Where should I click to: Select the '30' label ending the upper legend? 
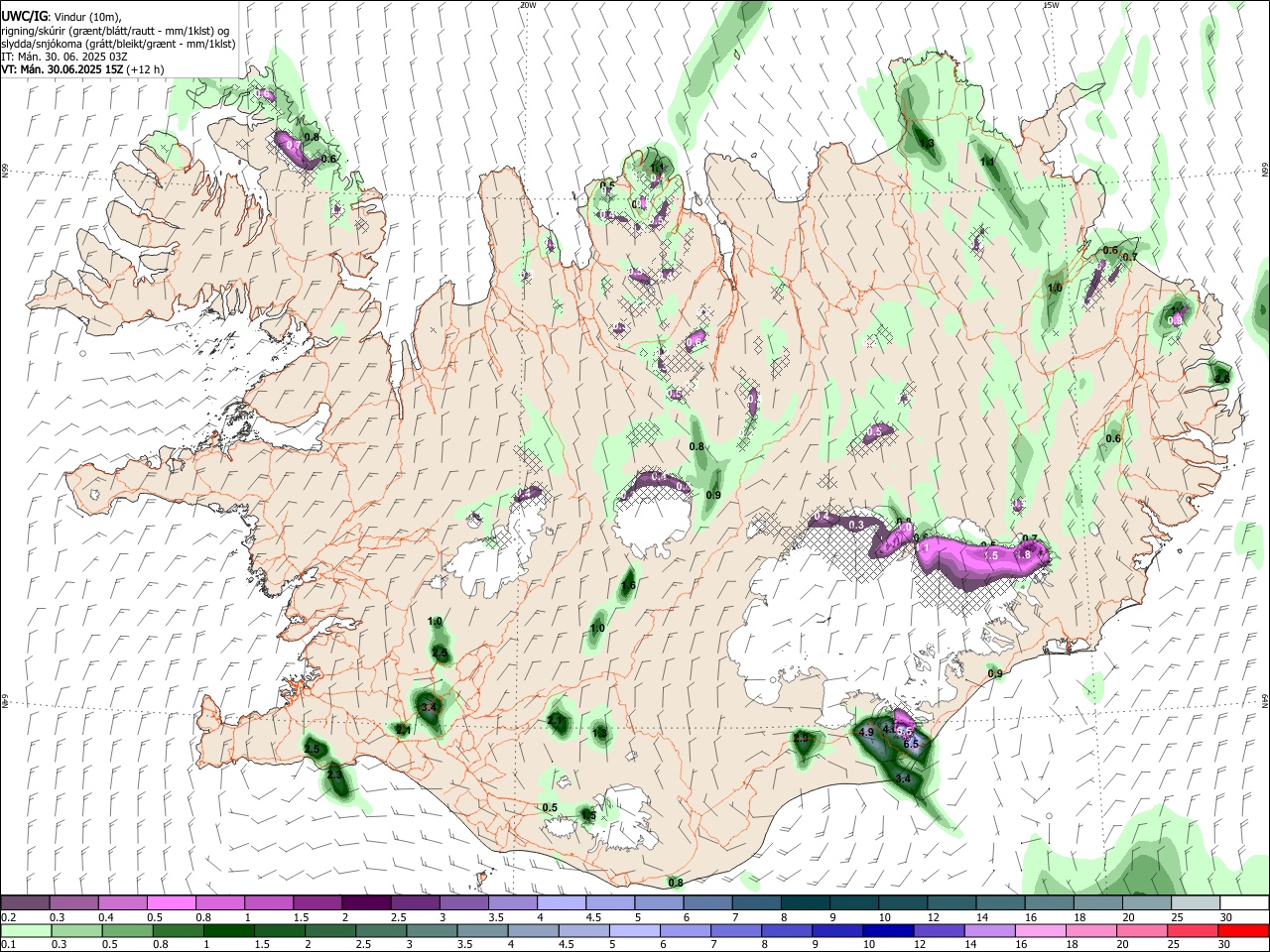coord(1226,917)
